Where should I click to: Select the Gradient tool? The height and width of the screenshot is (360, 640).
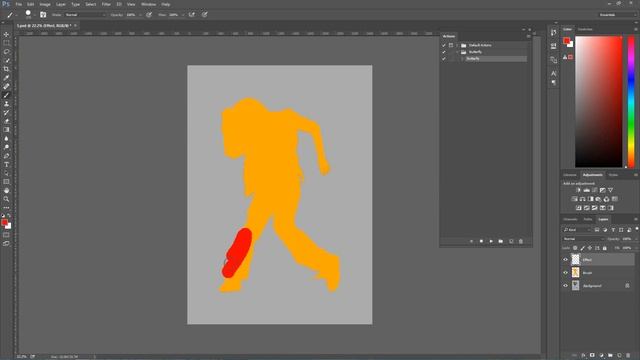6,130
